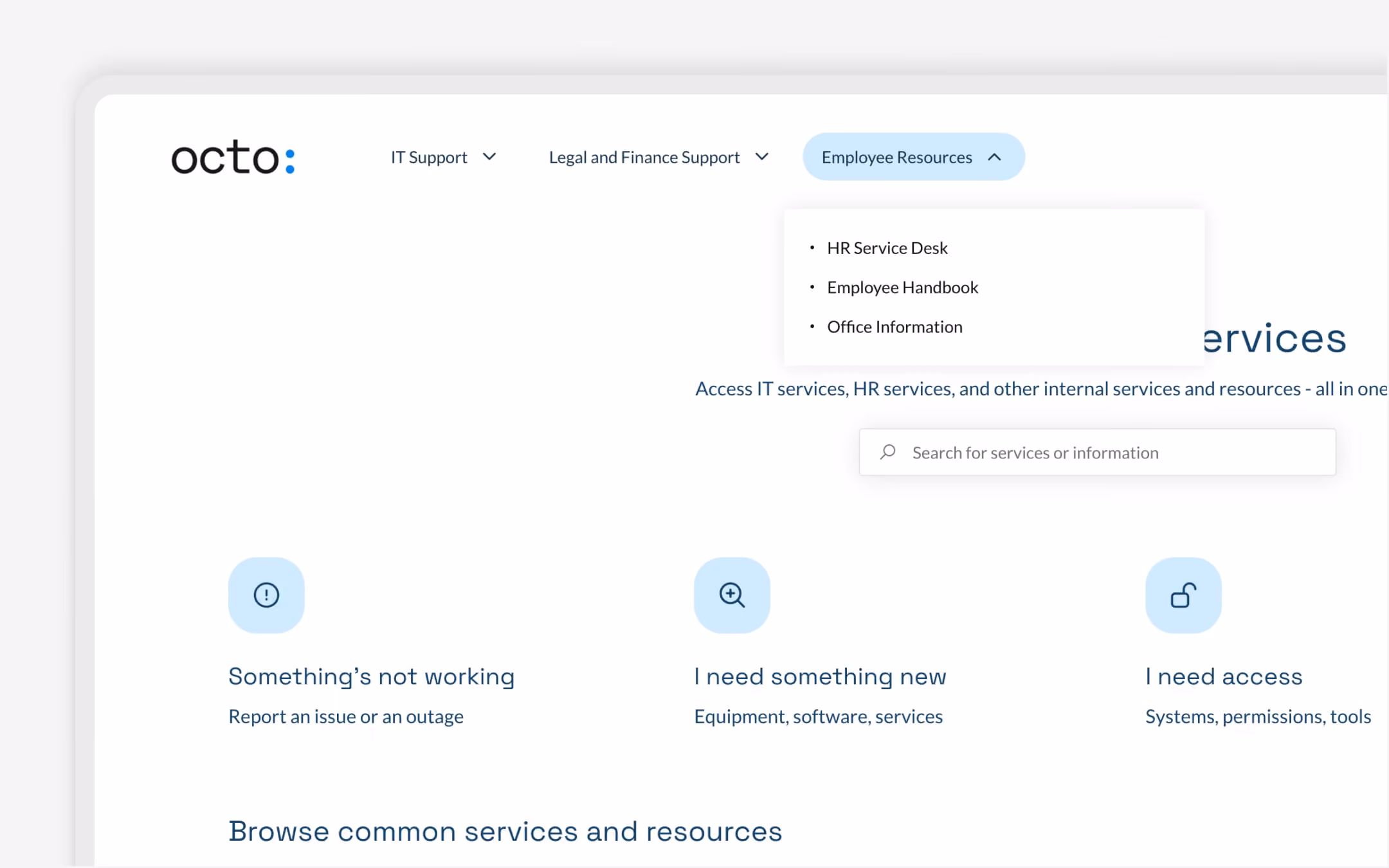Collapse the Employee Resources menu
Image resolution: width=1389 pixels, height=868 pixels.
(x=913, y=158)
